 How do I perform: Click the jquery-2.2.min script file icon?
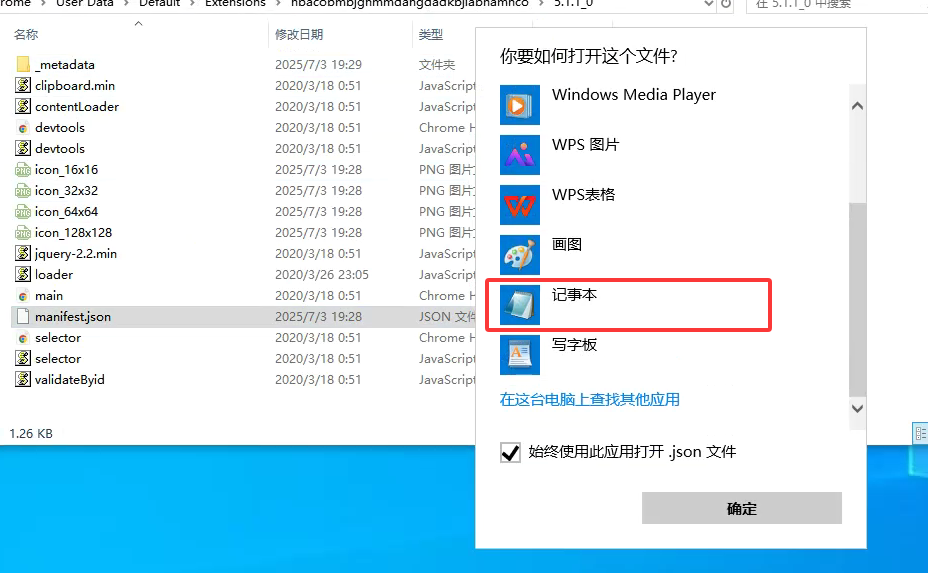pos(23,253)
